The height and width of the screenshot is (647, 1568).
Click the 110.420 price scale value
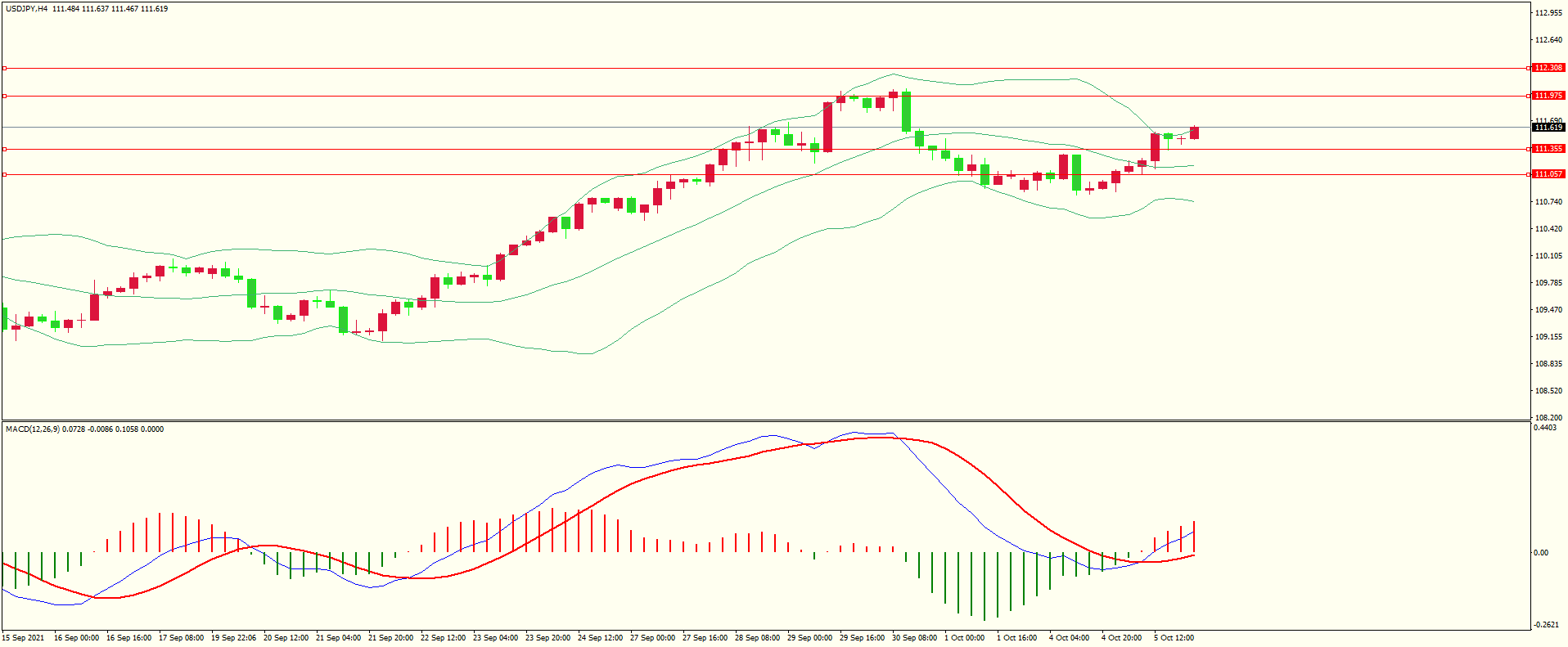coord(1548,229)
